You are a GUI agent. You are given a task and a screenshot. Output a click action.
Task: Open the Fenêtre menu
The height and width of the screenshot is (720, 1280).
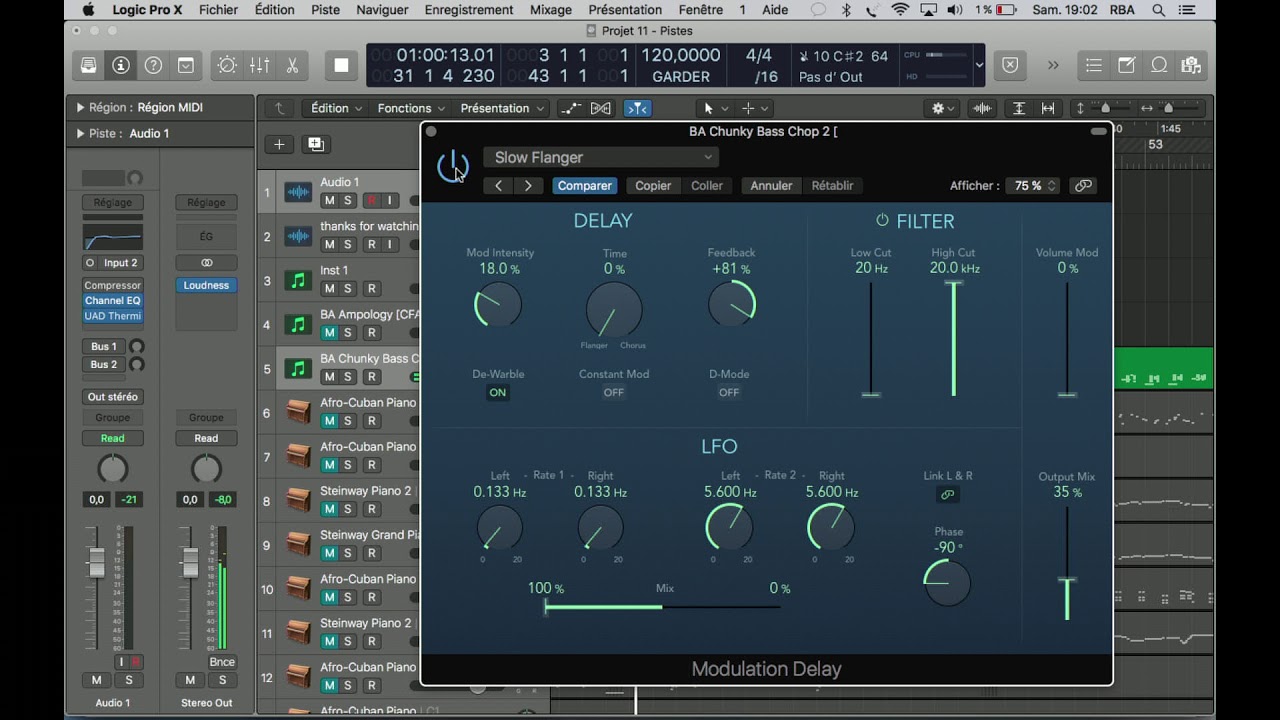(700, 10)
